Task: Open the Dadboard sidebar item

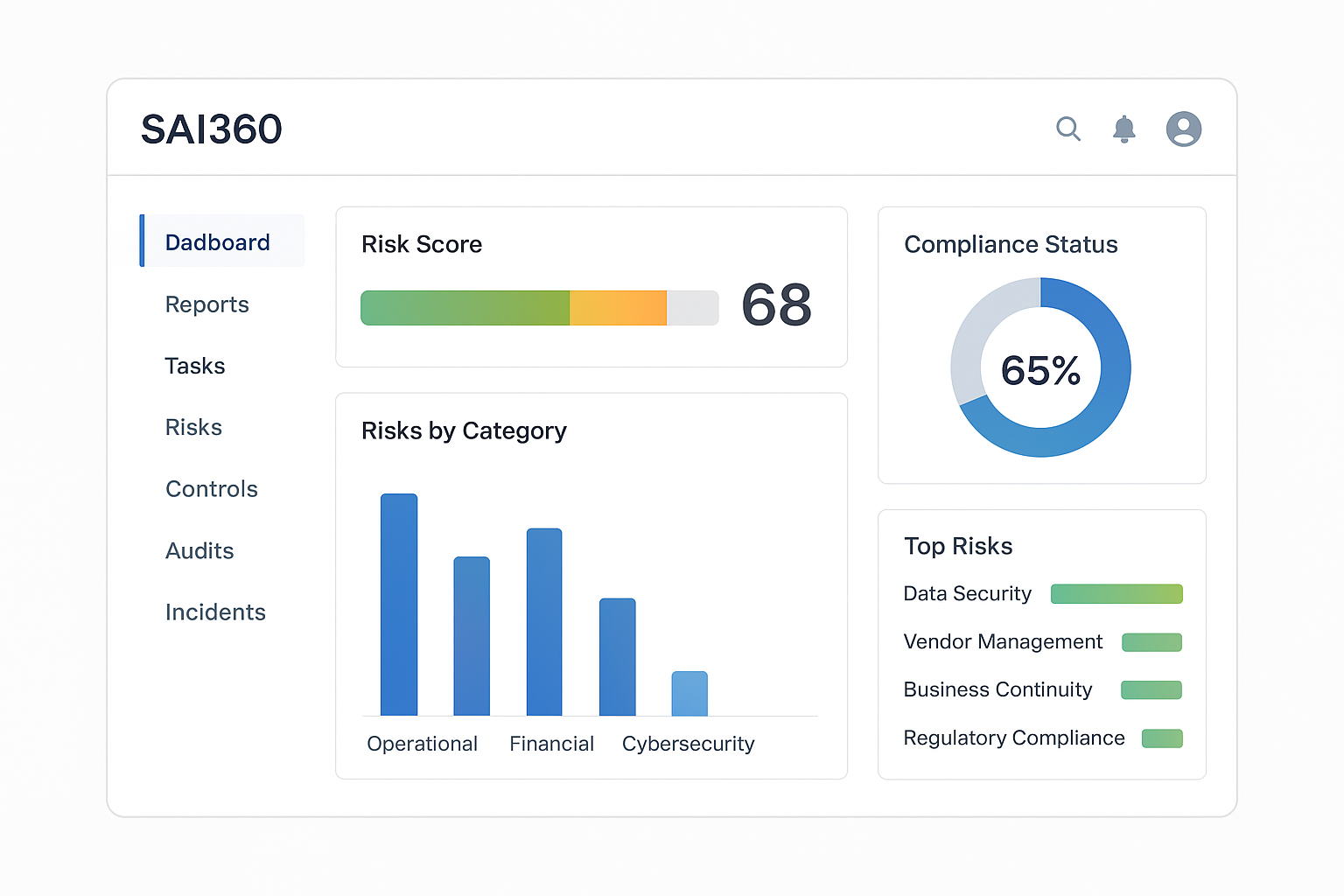Action: click(217, 241)
